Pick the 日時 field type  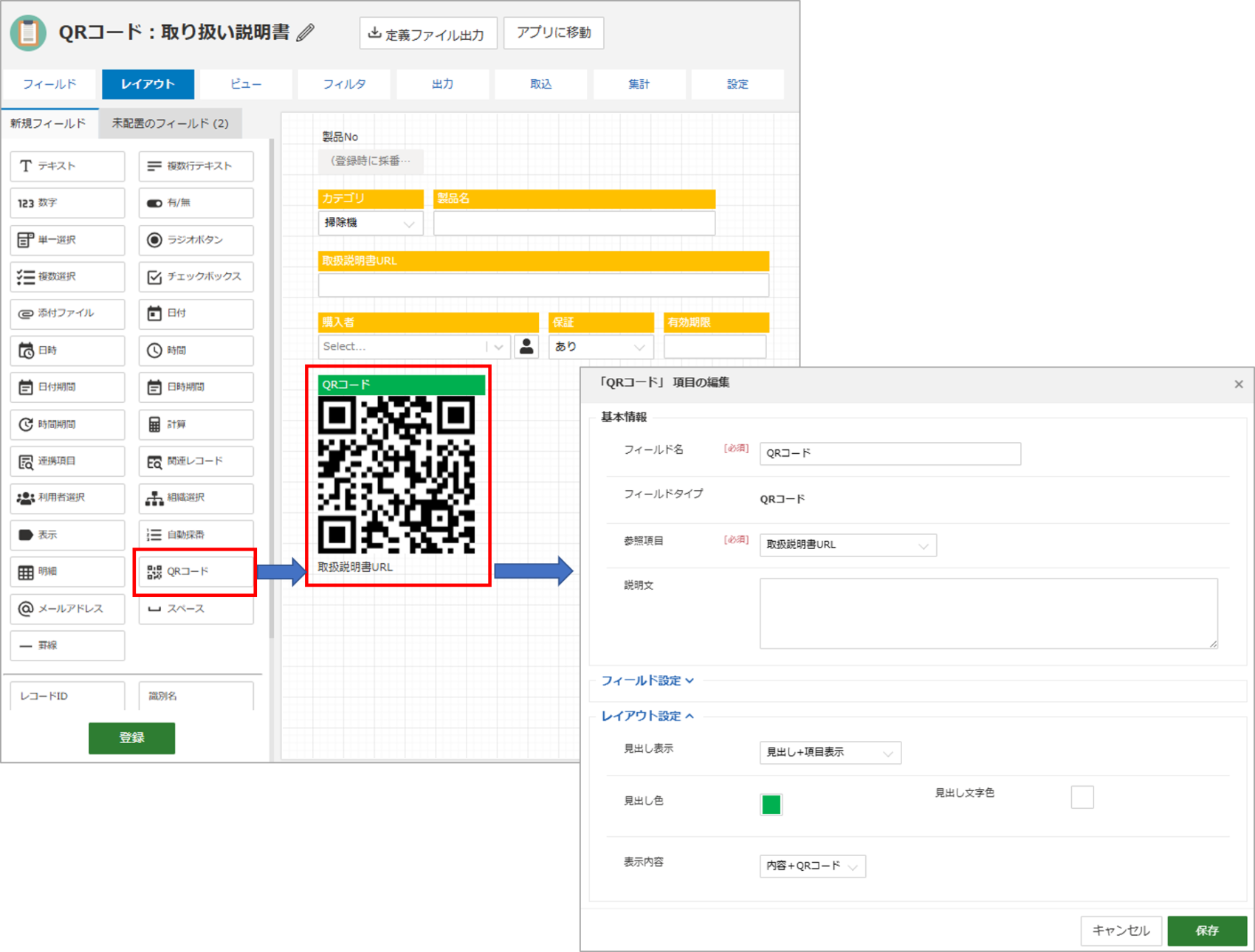point(67,351)
